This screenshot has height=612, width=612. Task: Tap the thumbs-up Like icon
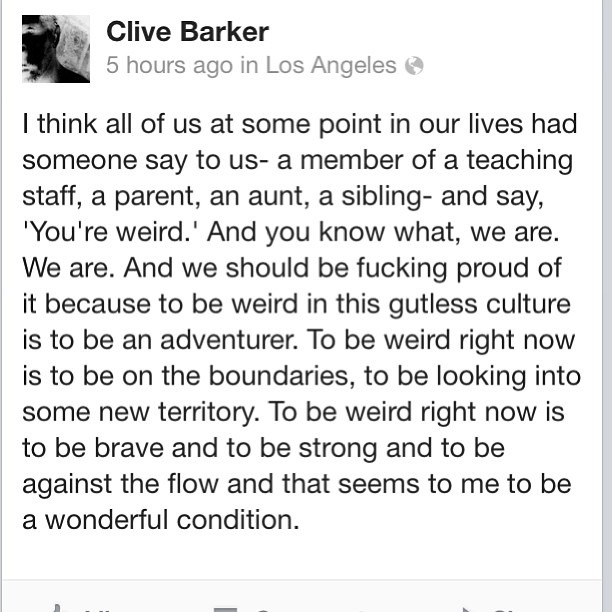tap(59, 608)
